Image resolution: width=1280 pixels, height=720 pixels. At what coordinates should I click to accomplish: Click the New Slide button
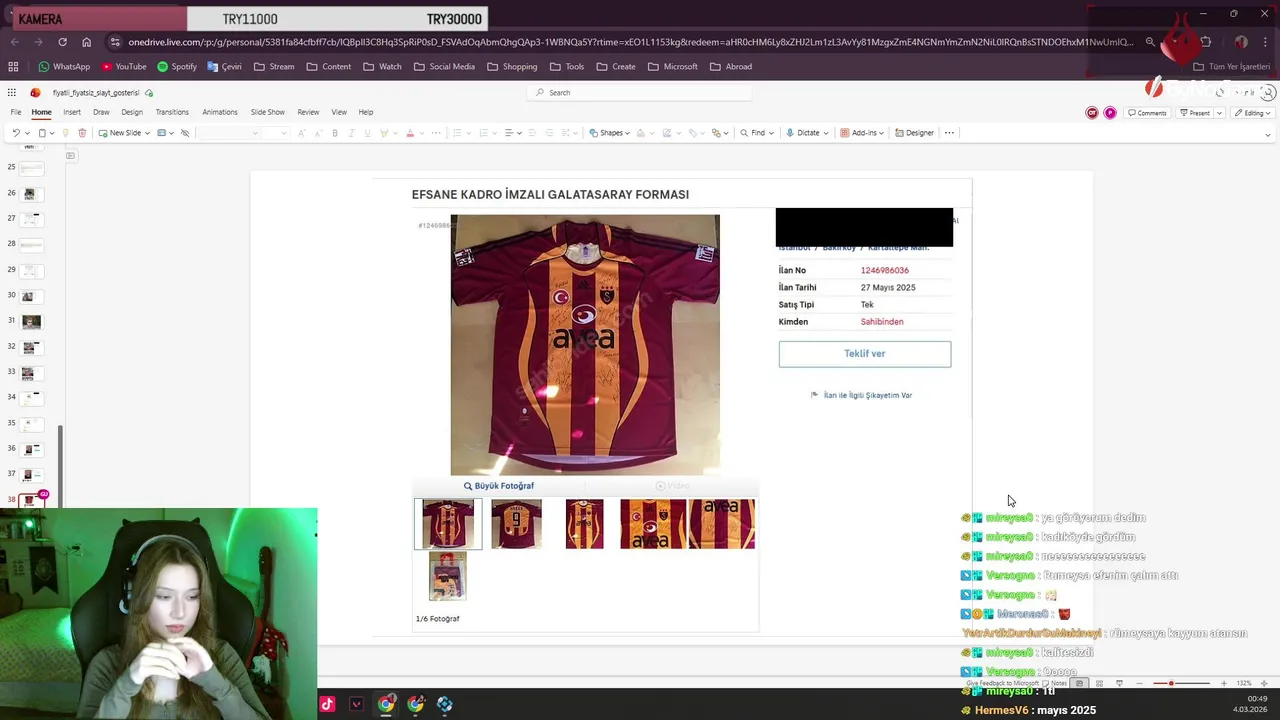120,133
